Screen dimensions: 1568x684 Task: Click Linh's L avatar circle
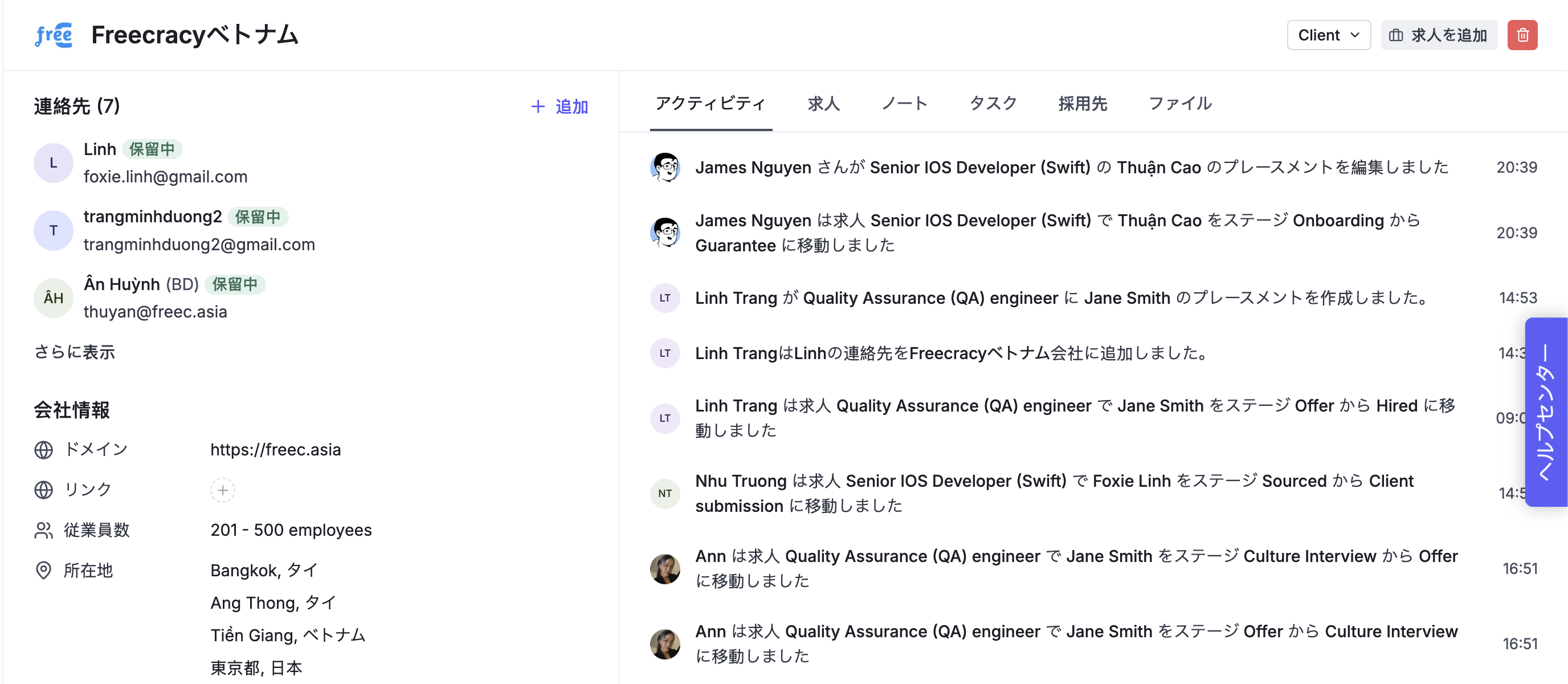coord(54,163)
